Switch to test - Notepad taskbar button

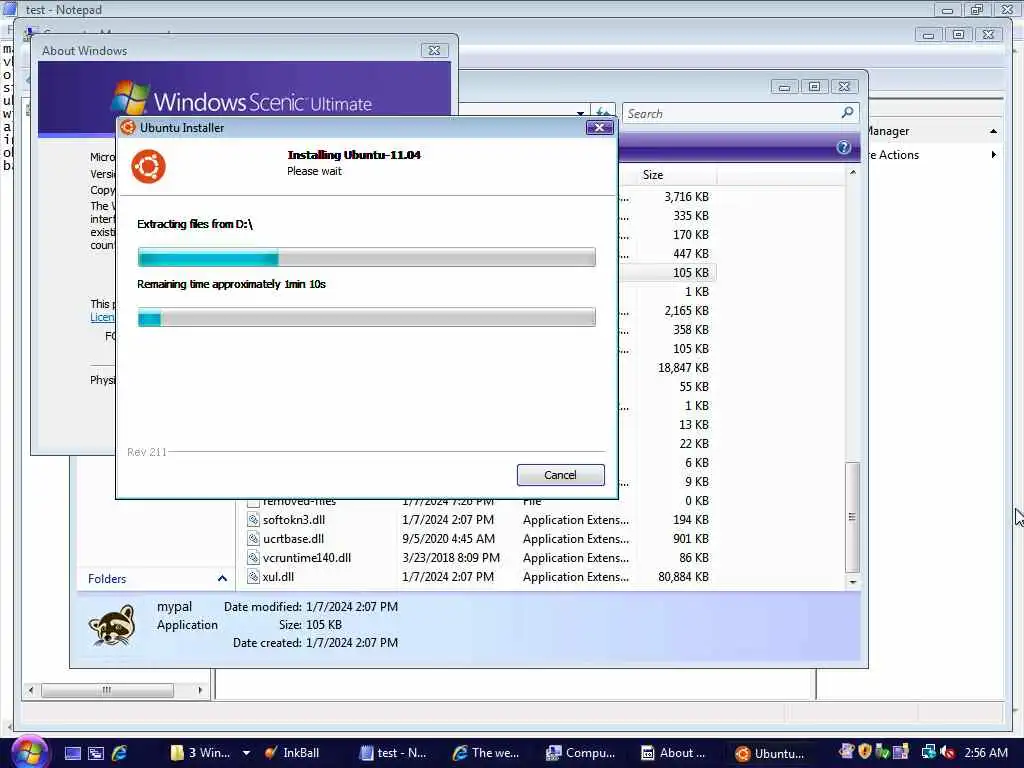(x=394, y=753)
